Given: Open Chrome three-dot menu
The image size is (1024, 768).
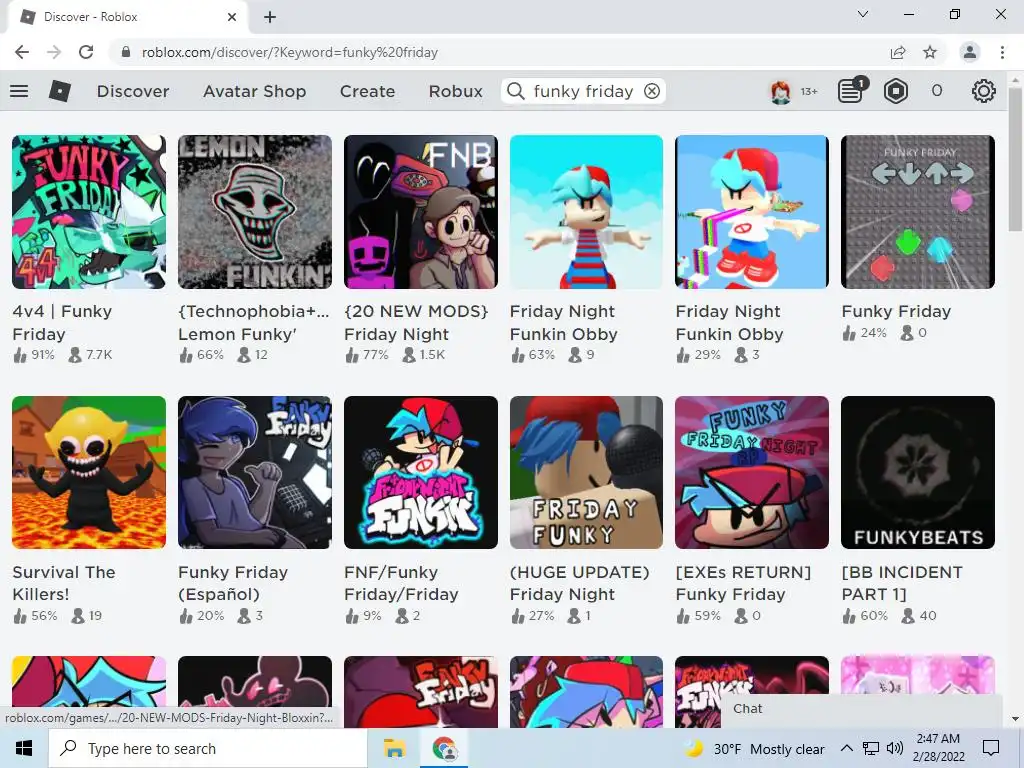Looking at the screenshot, I should pos(1002,52).
